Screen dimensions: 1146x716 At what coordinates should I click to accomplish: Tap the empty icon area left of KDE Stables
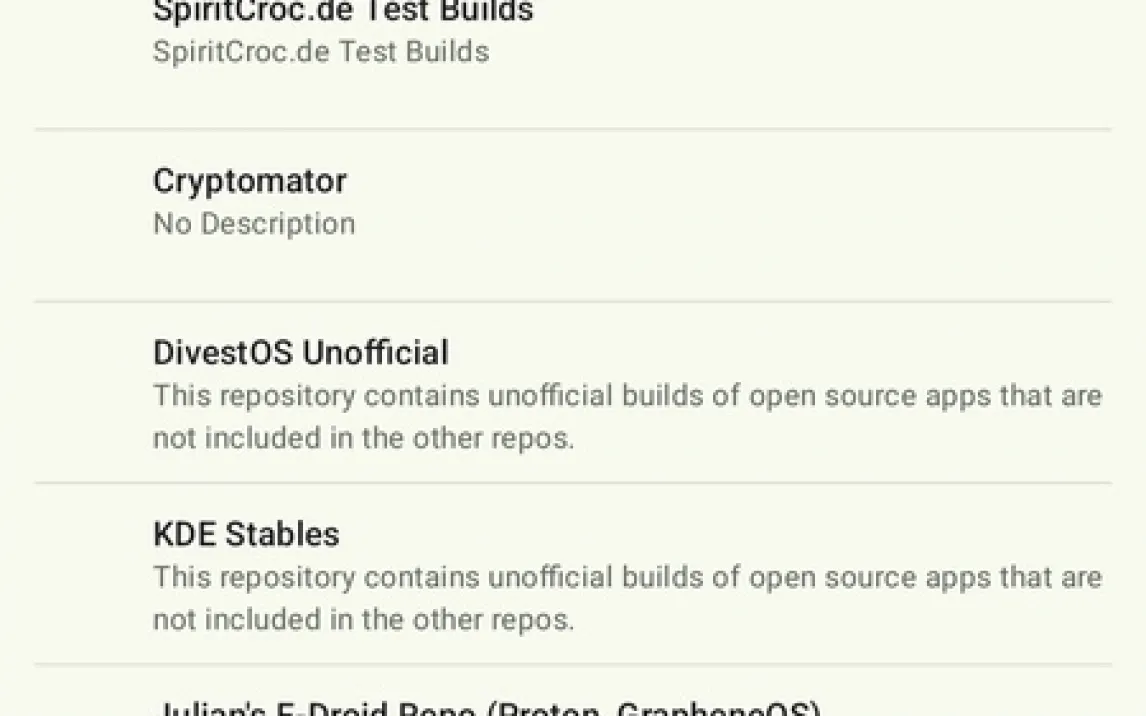pyautogui.click(x=92, y=574)
